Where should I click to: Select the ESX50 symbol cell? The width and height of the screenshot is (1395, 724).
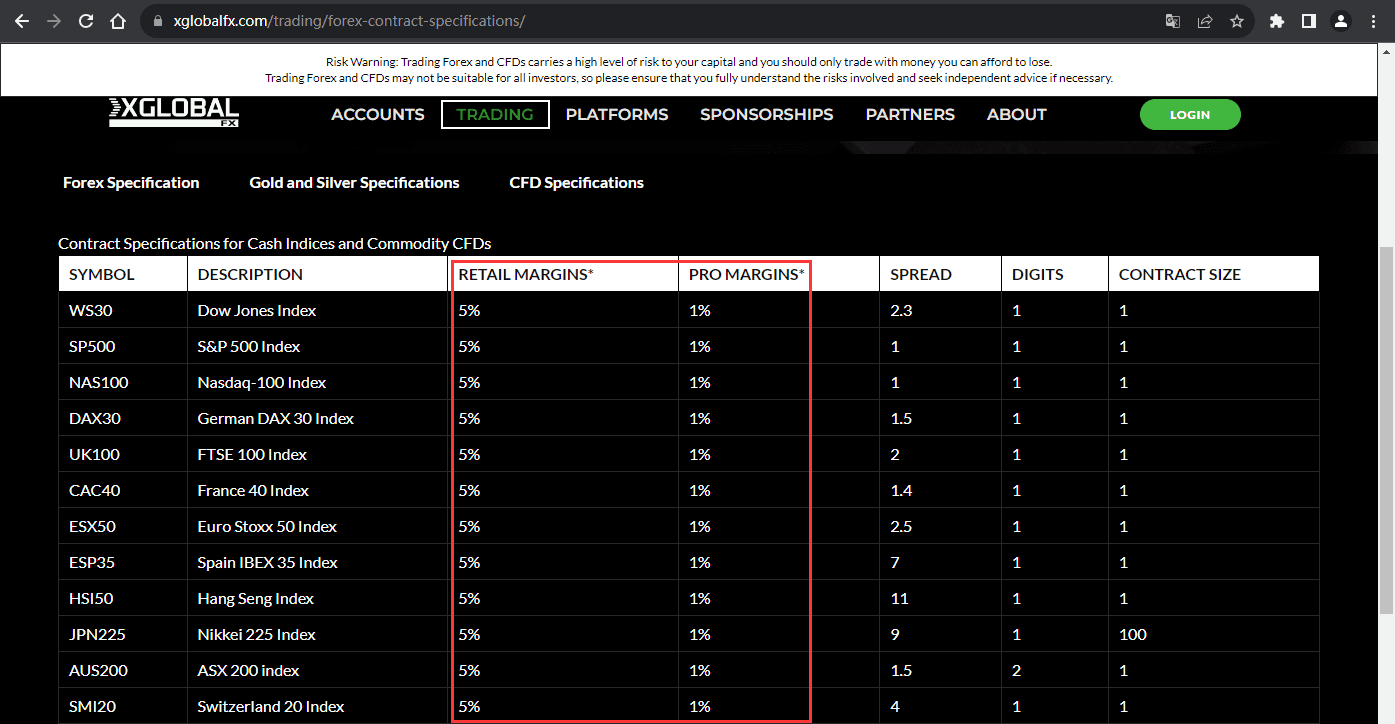pos(123,526)
